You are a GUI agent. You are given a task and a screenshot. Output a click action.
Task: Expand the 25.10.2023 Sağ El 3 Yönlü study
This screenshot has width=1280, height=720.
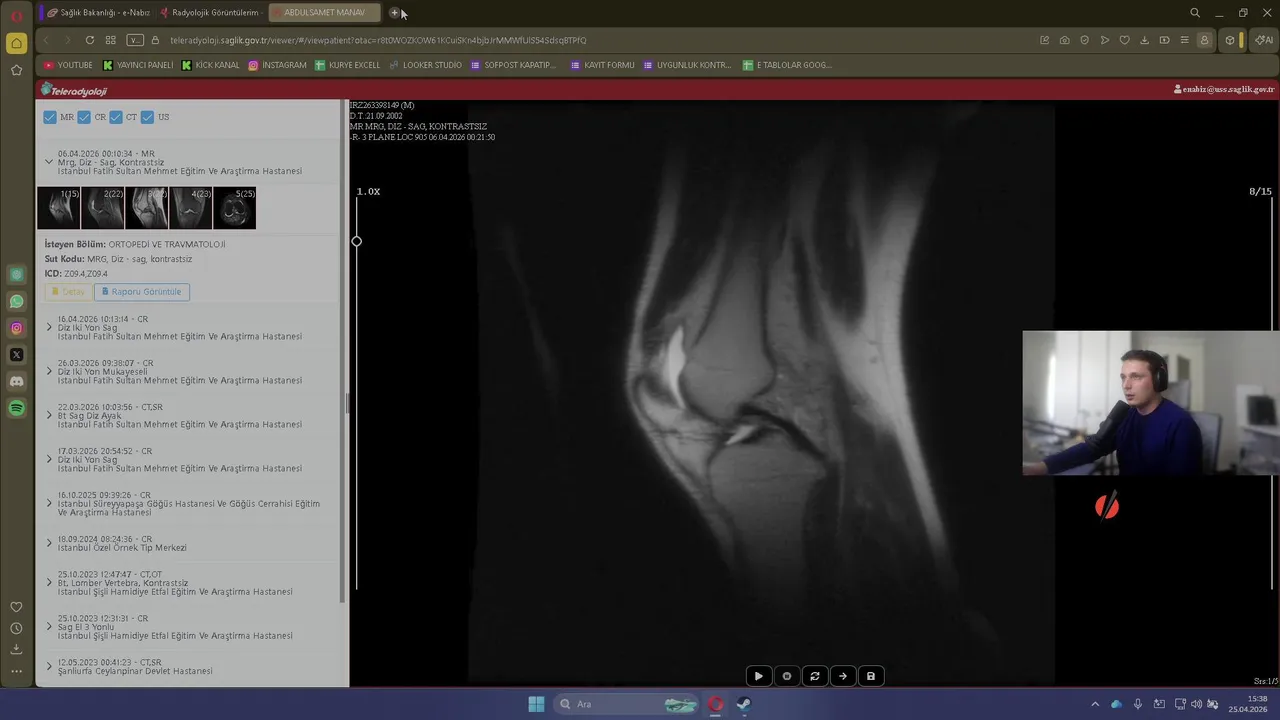(49, 627)
